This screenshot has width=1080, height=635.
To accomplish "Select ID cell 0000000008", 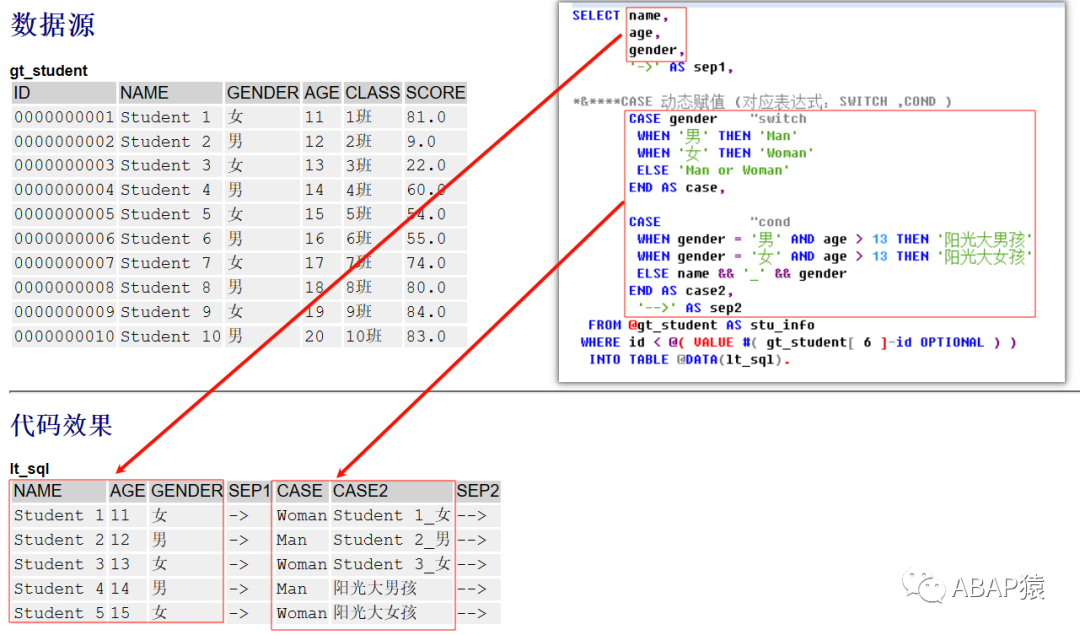I will (x=64, y=288).
